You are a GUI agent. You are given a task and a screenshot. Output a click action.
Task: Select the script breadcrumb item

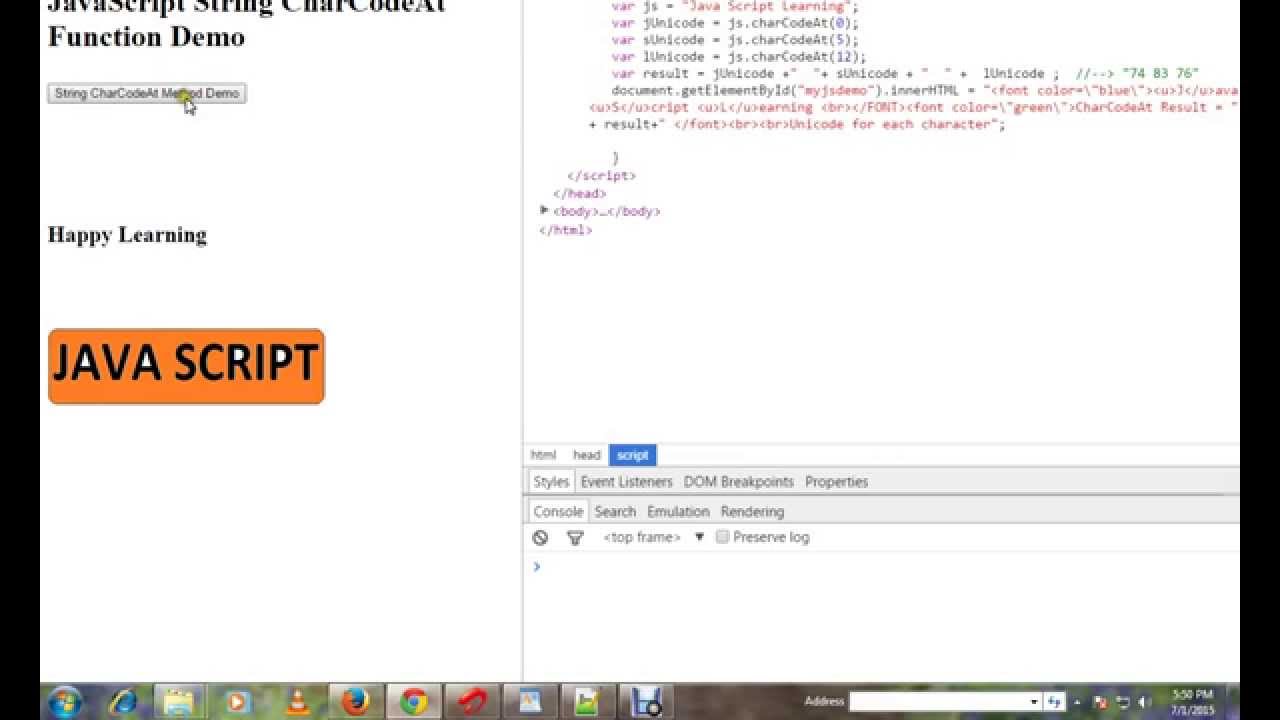pos(632,455)
